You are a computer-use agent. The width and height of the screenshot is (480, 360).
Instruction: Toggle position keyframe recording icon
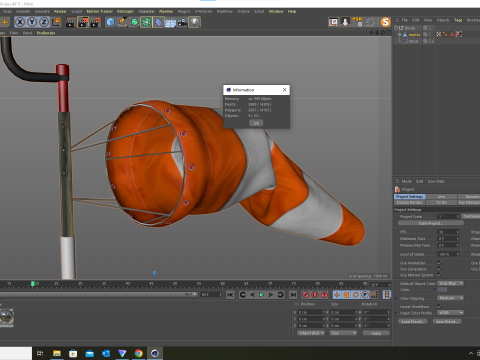(x=337, y=295)
